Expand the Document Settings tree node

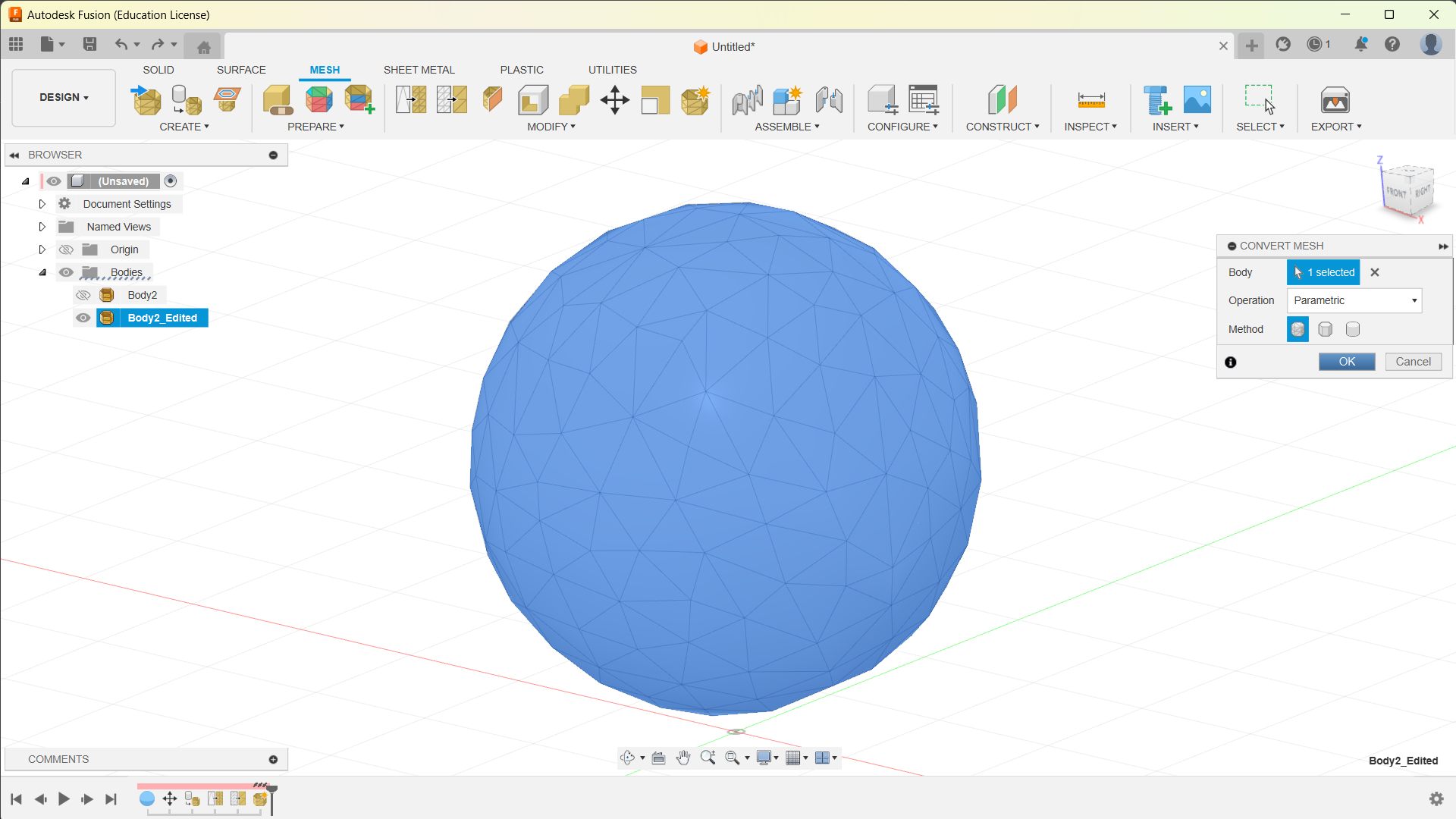(x=42, y=204)
